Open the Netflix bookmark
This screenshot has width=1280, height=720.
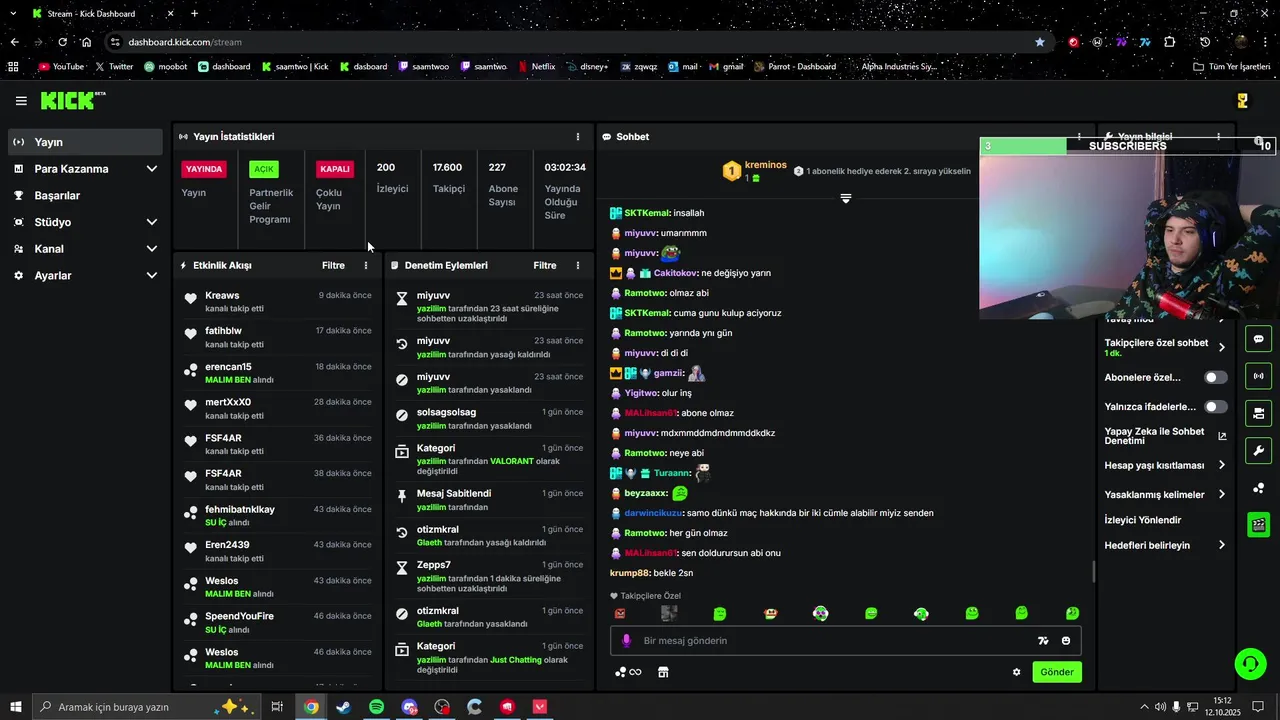[x=537, y=67]
